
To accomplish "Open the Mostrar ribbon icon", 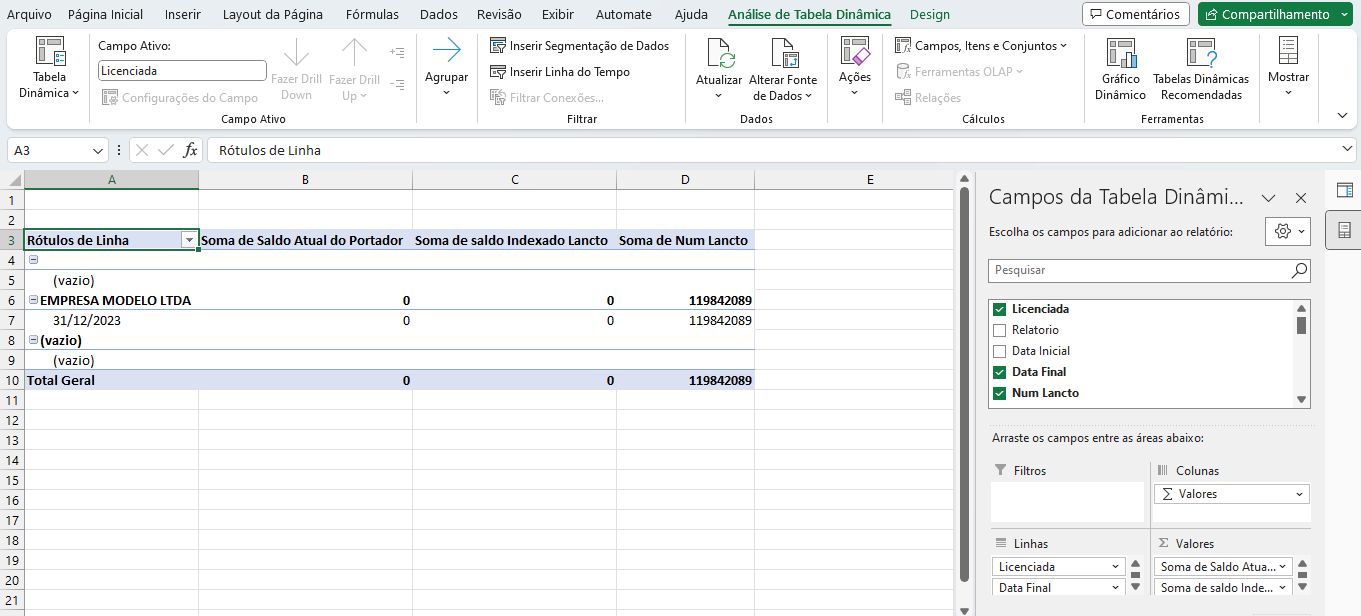I will tap(1288, 51).
